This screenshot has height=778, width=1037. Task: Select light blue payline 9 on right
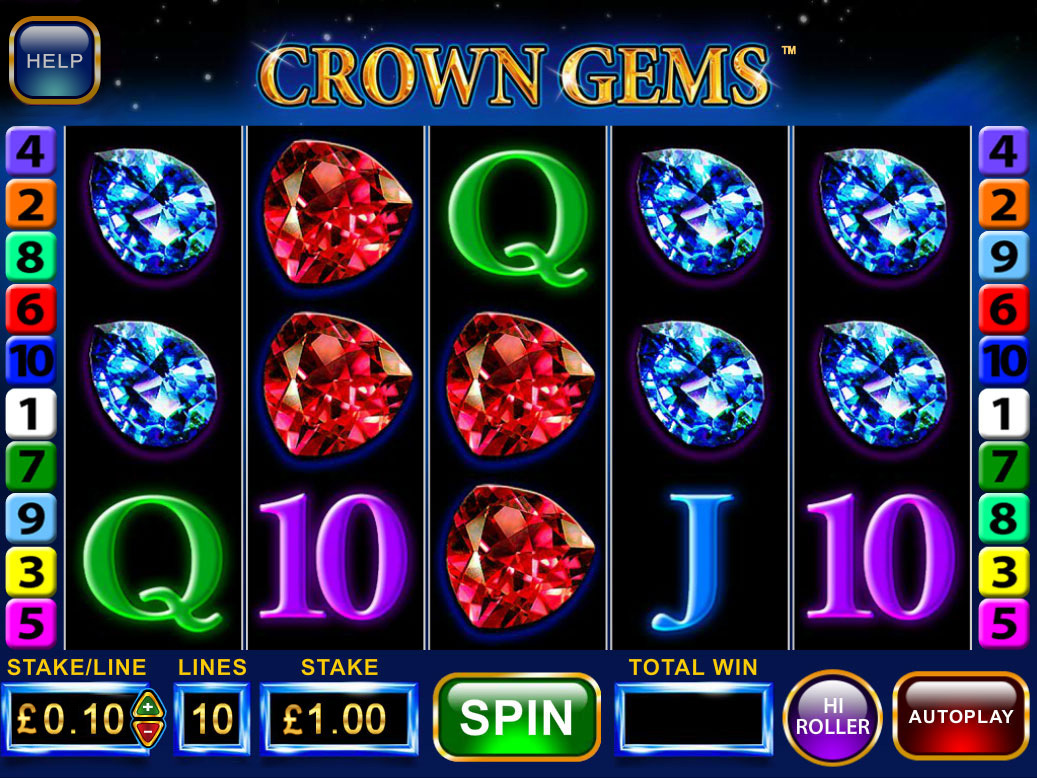coord(1003,256)
